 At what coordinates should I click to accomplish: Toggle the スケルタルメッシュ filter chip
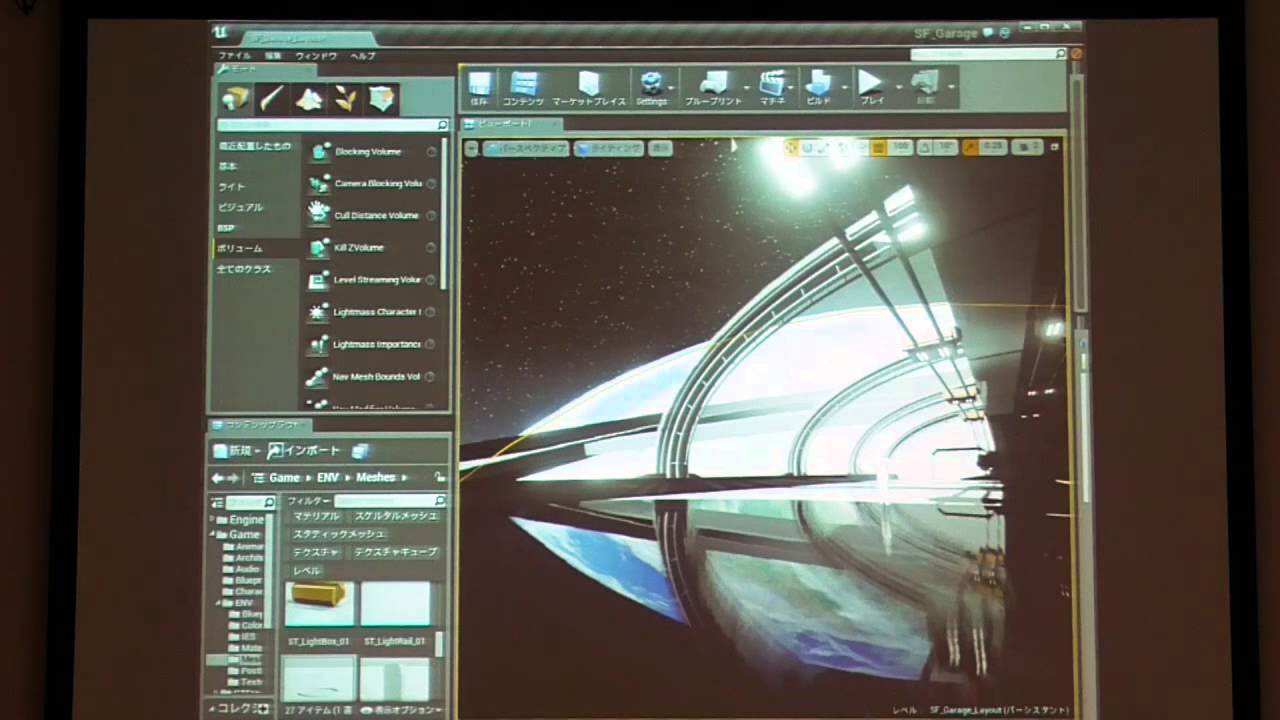click(396, 516)
